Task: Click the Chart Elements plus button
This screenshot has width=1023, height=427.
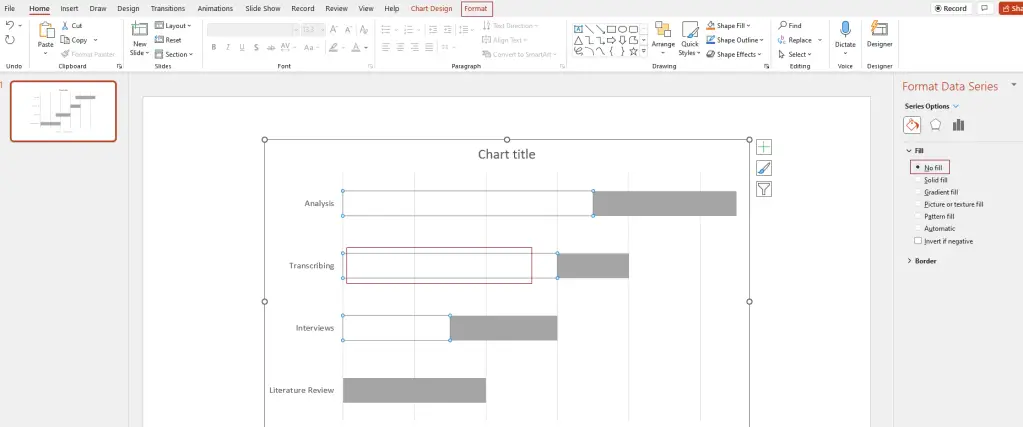Action: (763, 147)
